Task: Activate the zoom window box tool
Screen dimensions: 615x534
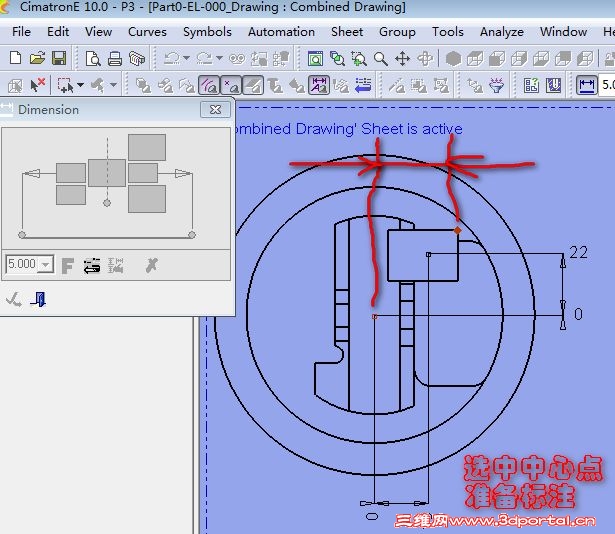Action: pos(359,59)
